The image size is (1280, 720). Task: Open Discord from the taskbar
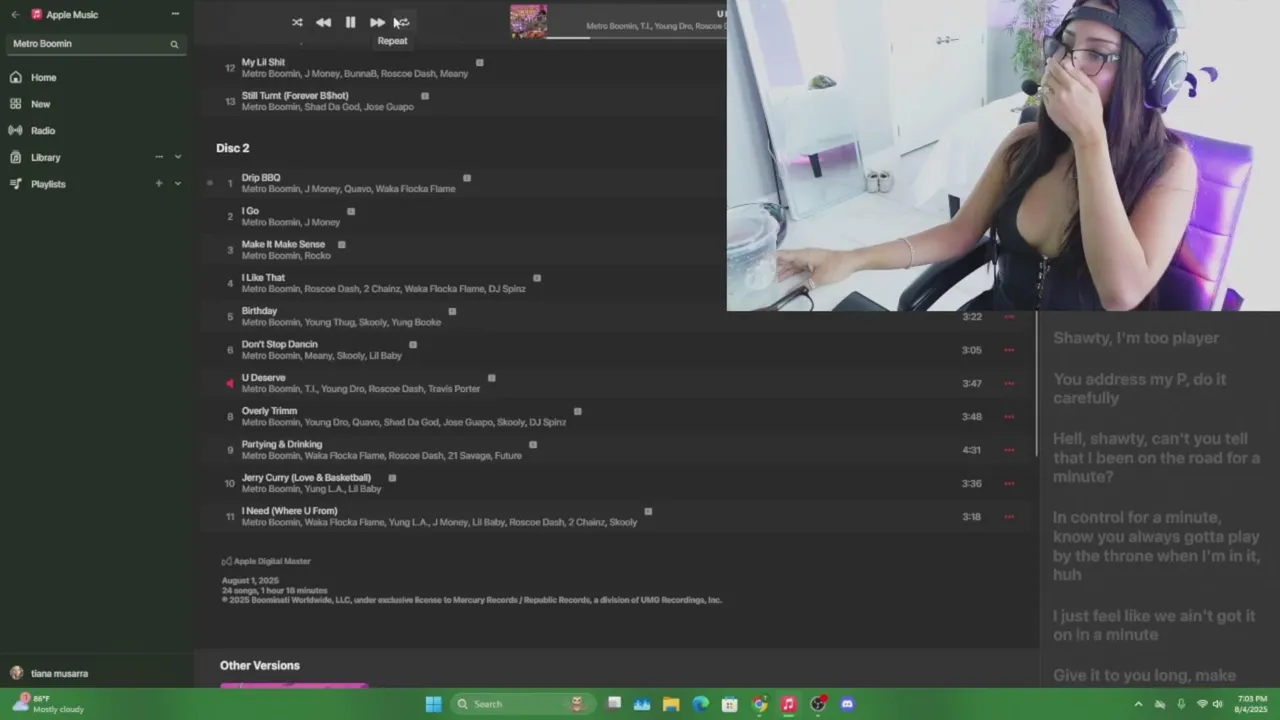pos(847,704)
